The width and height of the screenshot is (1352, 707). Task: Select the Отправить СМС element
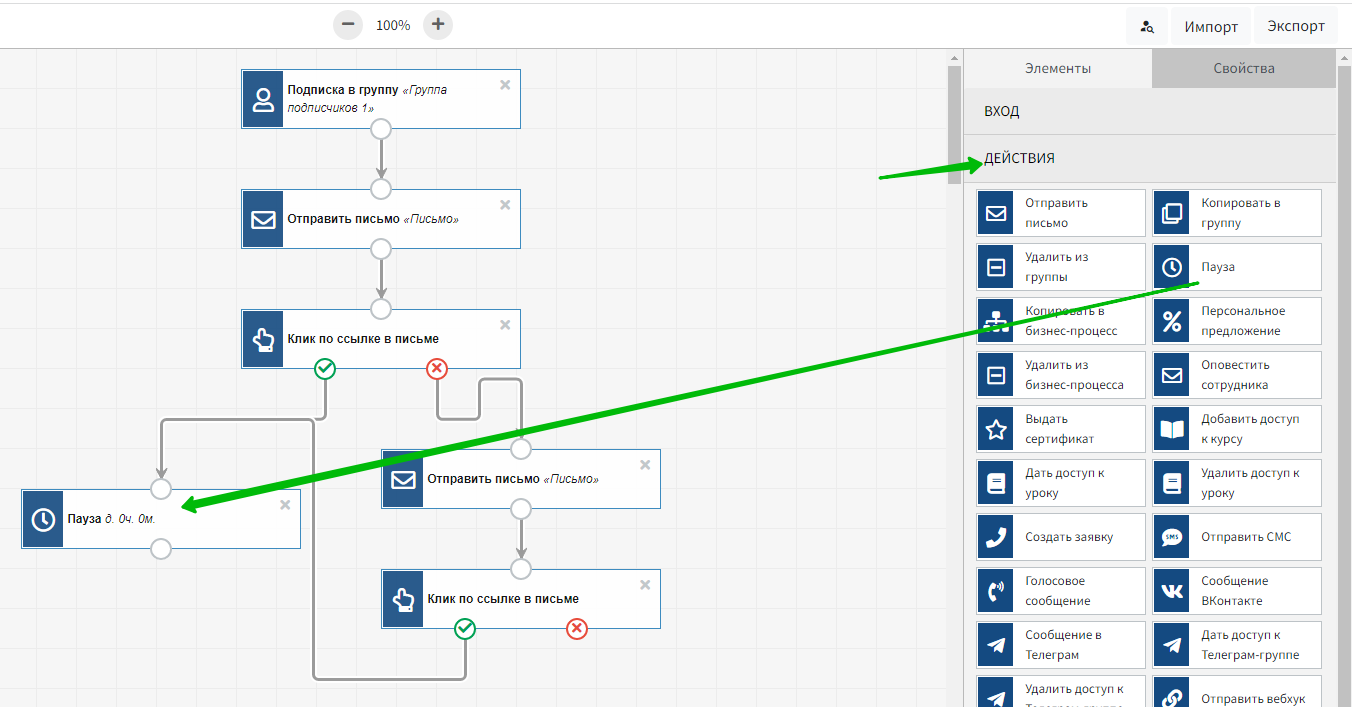pyautogui.click(x=1237, y=537)
